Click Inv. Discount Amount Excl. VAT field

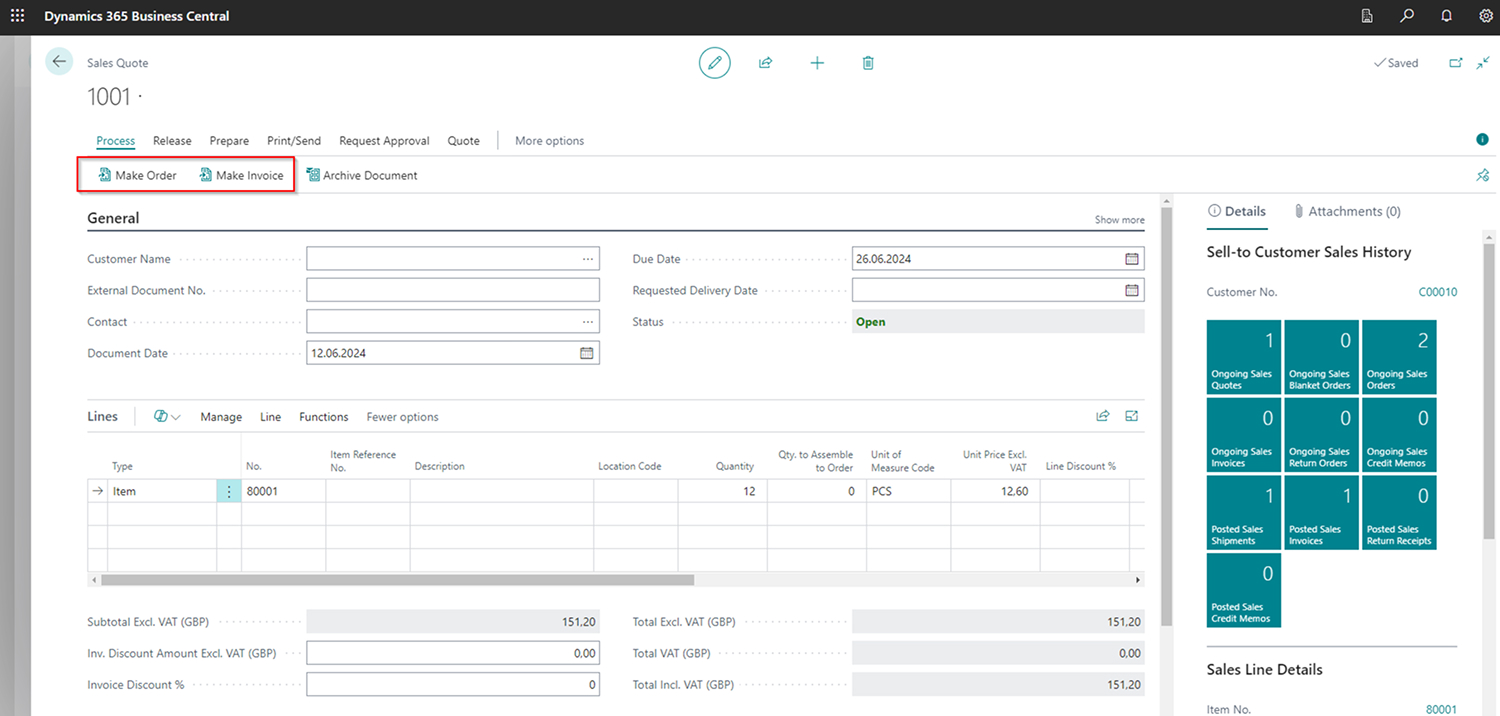(x=453, y=653)
